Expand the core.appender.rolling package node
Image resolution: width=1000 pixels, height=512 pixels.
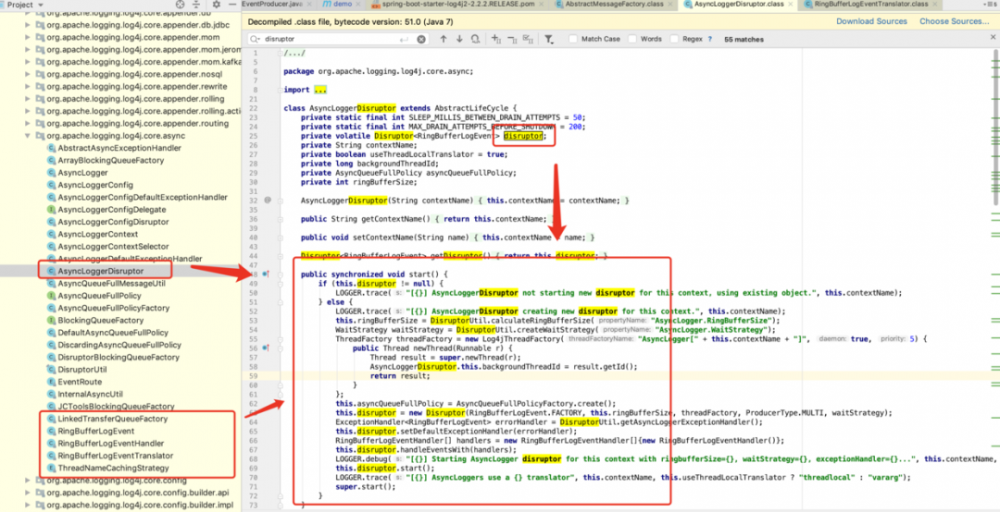(x=26, y=98)
